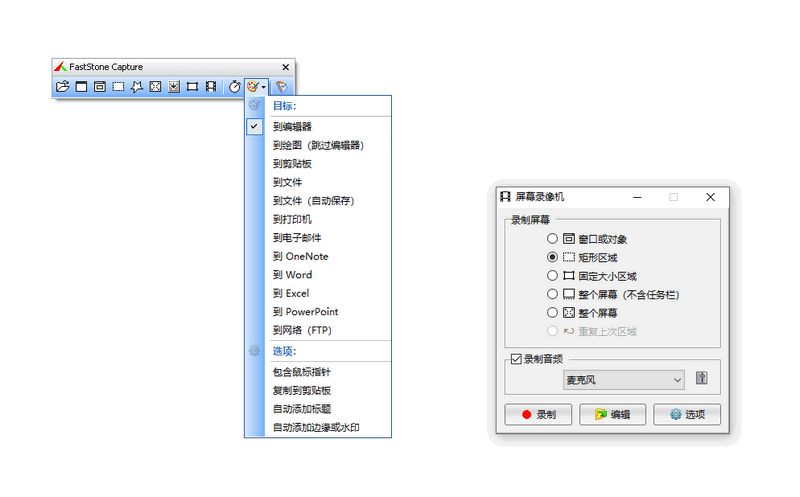The image size is (800, 497).
Task: Select the Capture Active Window icon
Action: [x=81, y=87]
